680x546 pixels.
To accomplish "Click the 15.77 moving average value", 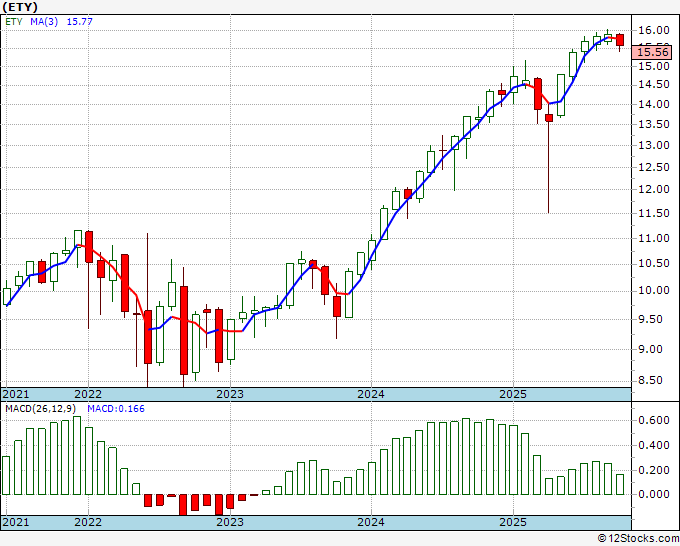I will coord(79,22).
